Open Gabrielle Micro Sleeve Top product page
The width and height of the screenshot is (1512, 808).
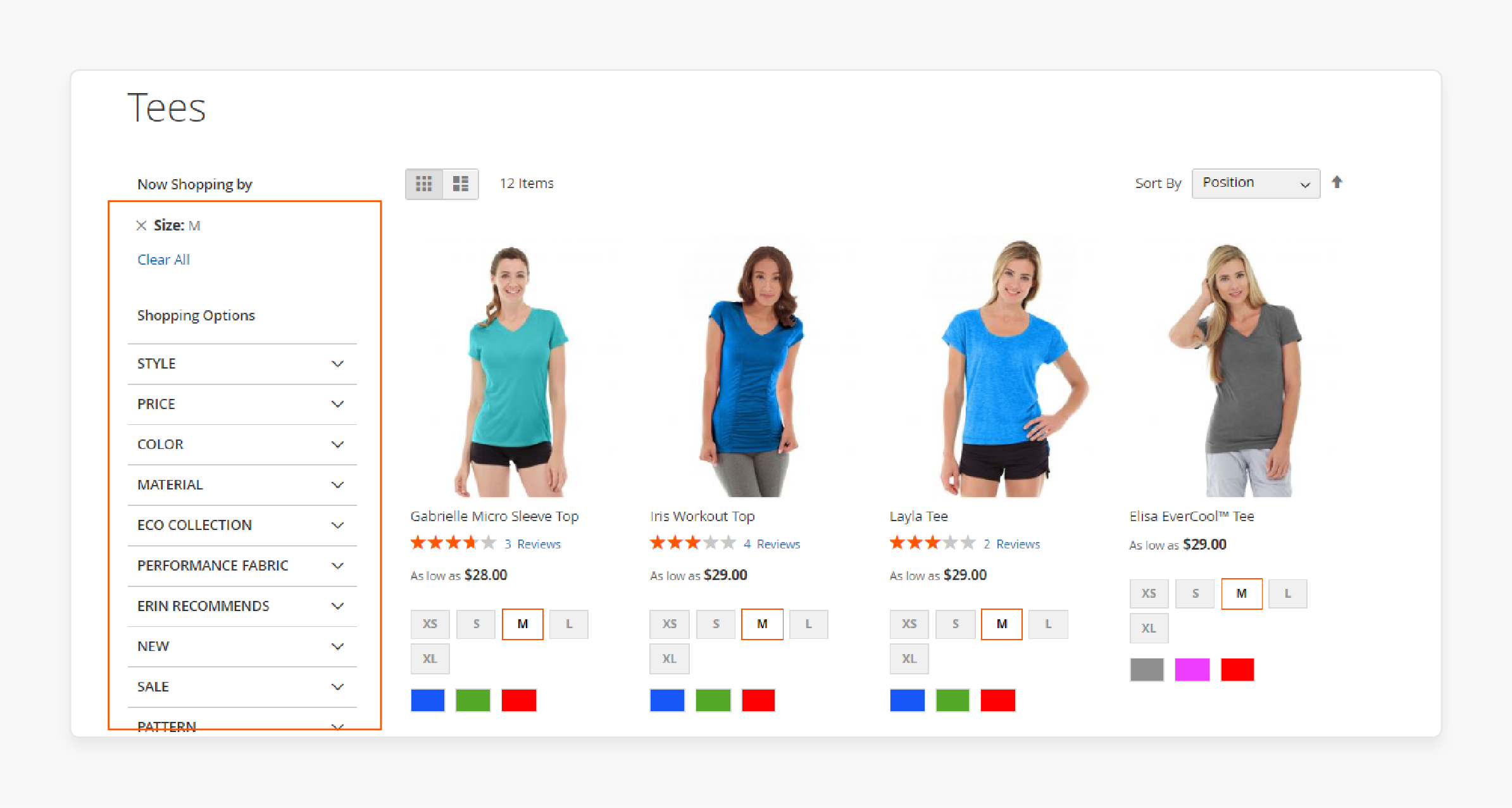pyautogui.click(x=494, y=517)
